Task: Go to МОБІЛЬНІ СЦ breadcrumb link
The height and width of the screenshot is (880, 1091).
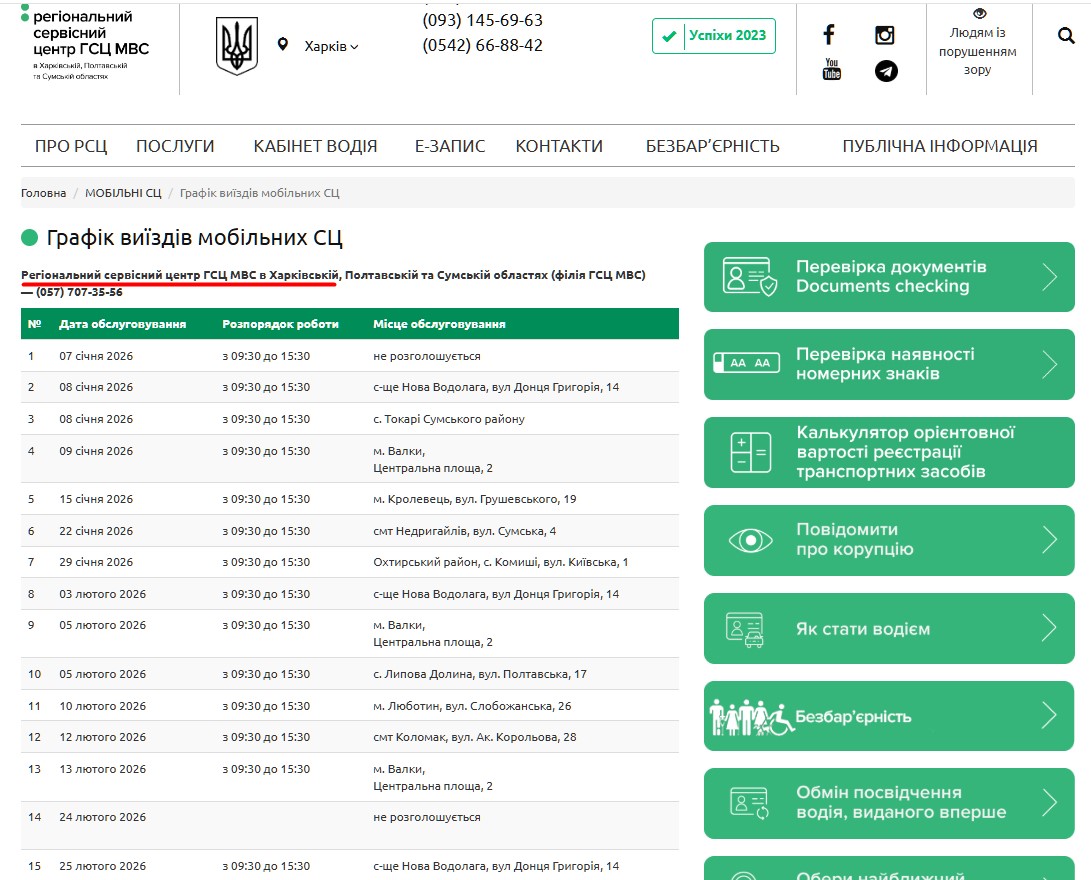Action: (x=123, y=193)
